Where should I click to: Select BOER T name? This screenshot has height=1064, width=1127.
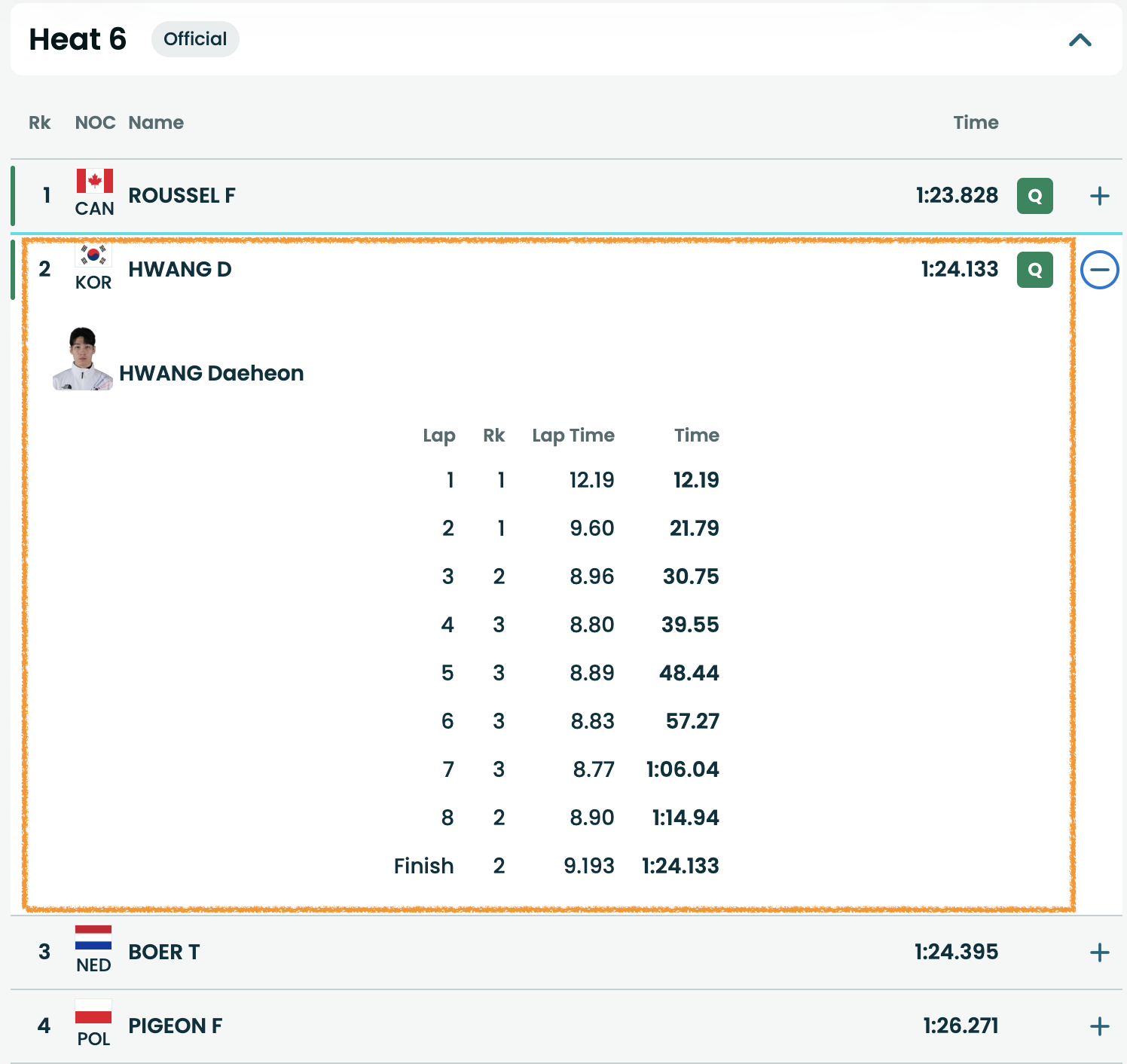tap(163, 952)
